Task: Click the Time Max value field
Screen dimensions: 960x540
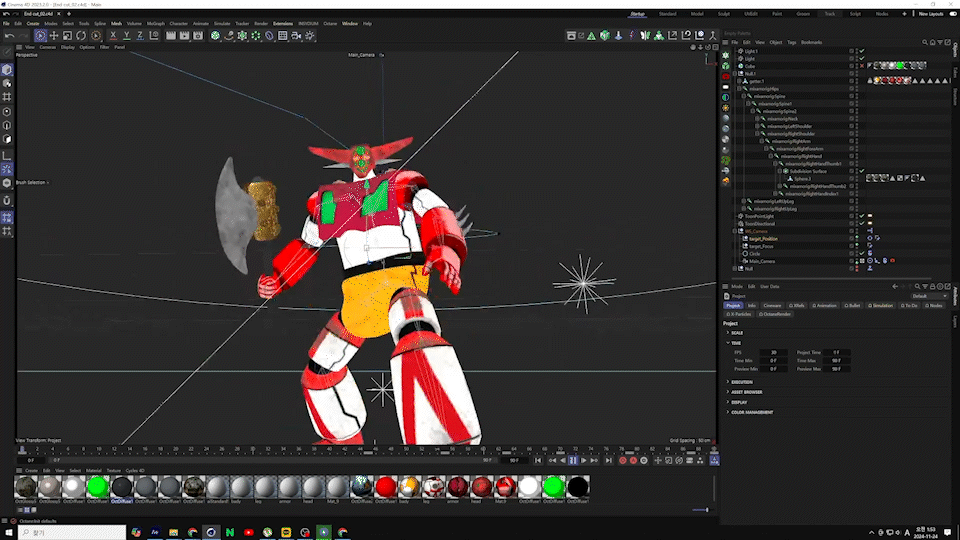Action: point(836,361)
